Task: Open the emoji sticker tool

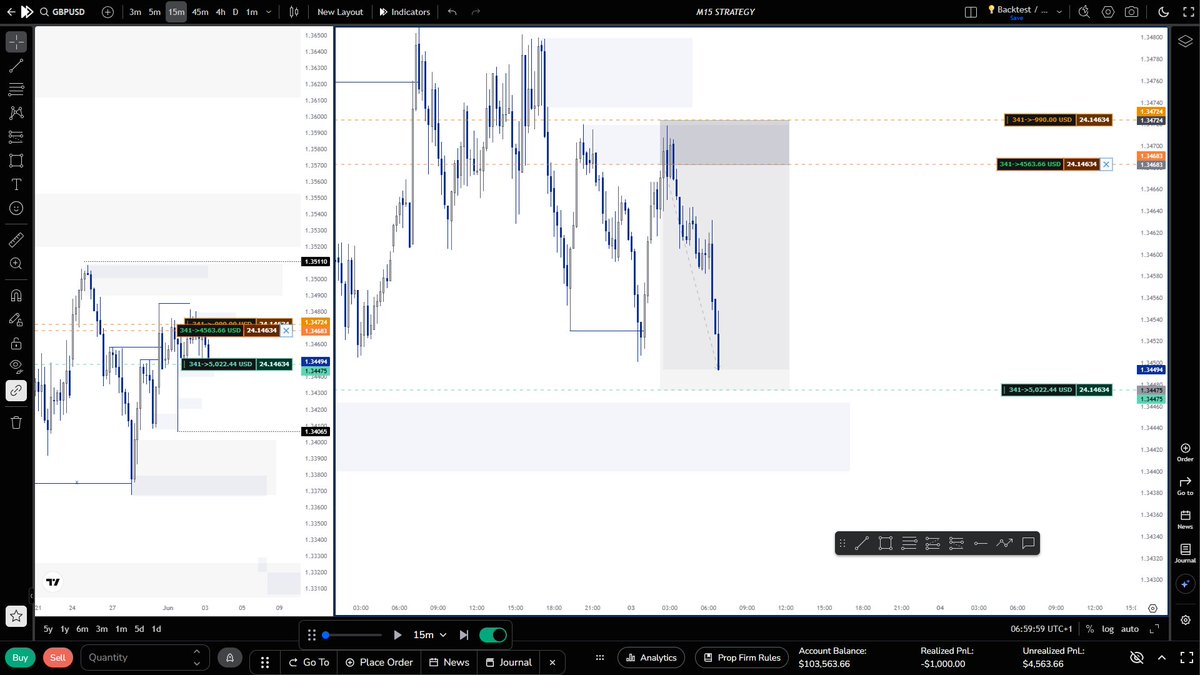Action: click(16, 208)
